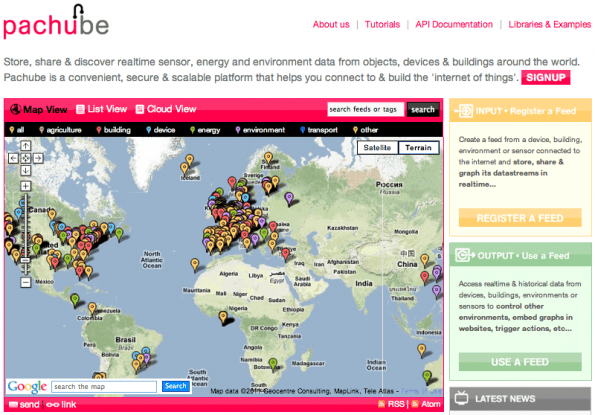Filter map by environment tag
Screen dimensions: 595x415
(260, 130)
